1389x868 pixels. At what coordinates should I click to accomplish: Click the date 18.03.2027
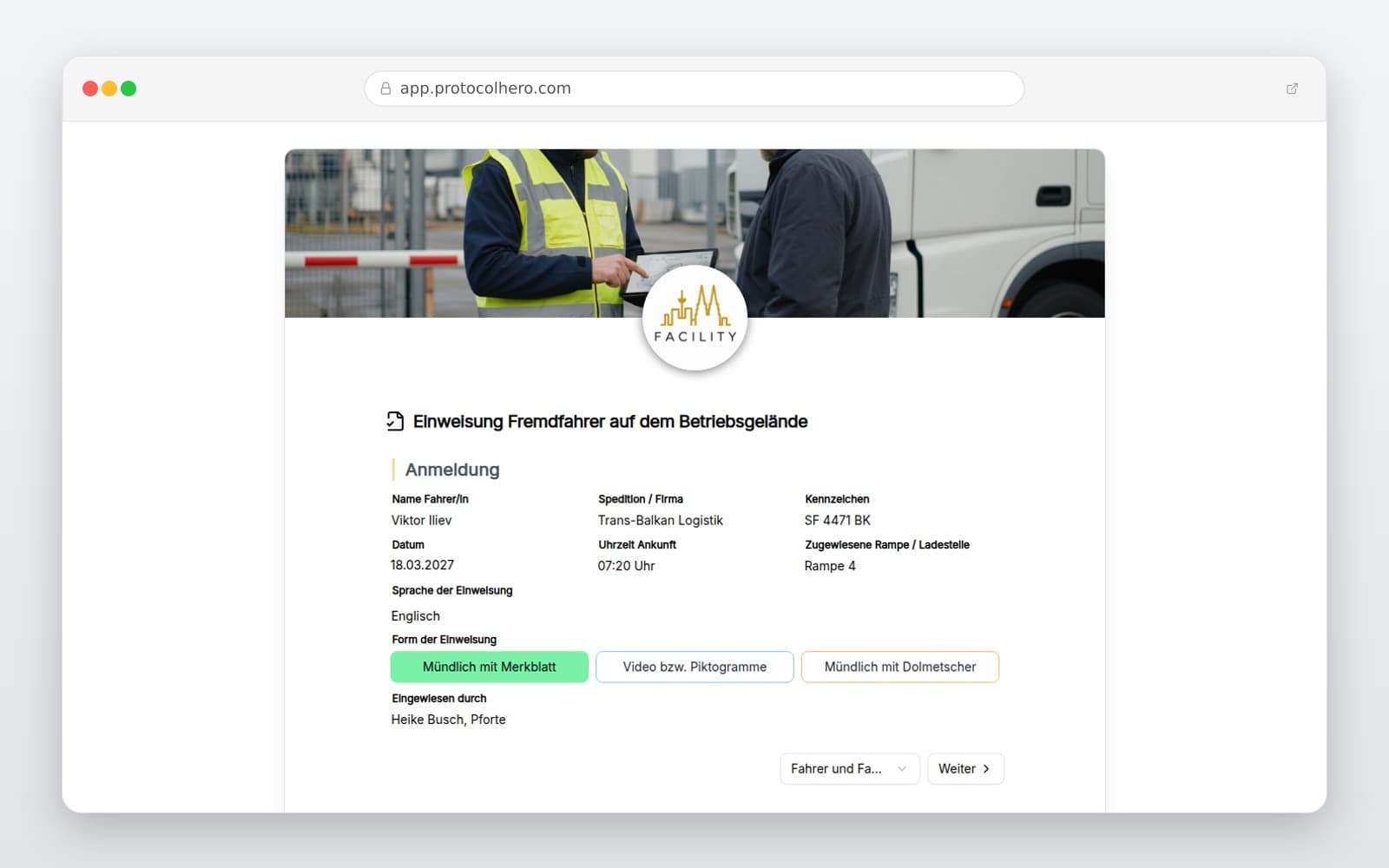coord(423,565)
